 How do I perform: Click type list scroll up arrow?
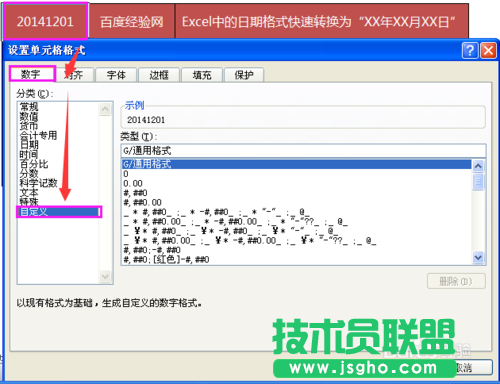pos(478,166)
